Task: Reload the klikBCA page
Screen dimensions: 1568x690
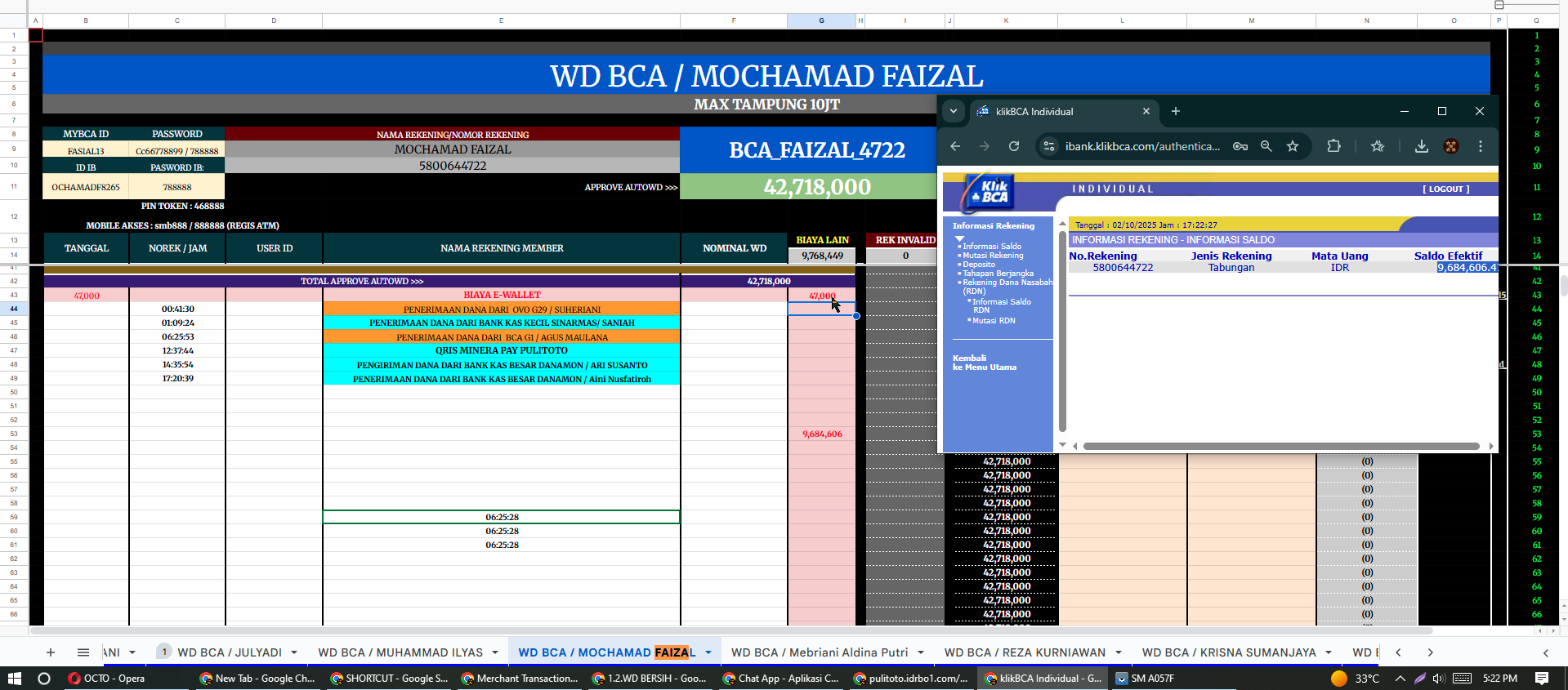Action: pos(1014,146)
